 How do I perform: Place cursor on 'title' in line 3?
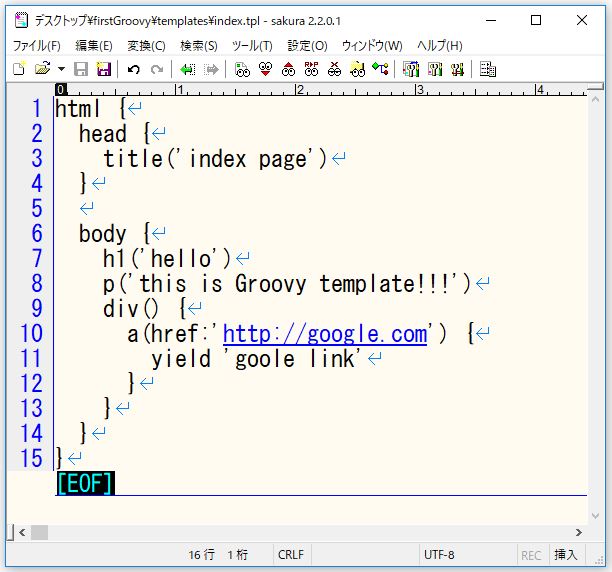[x=133, y=159]
